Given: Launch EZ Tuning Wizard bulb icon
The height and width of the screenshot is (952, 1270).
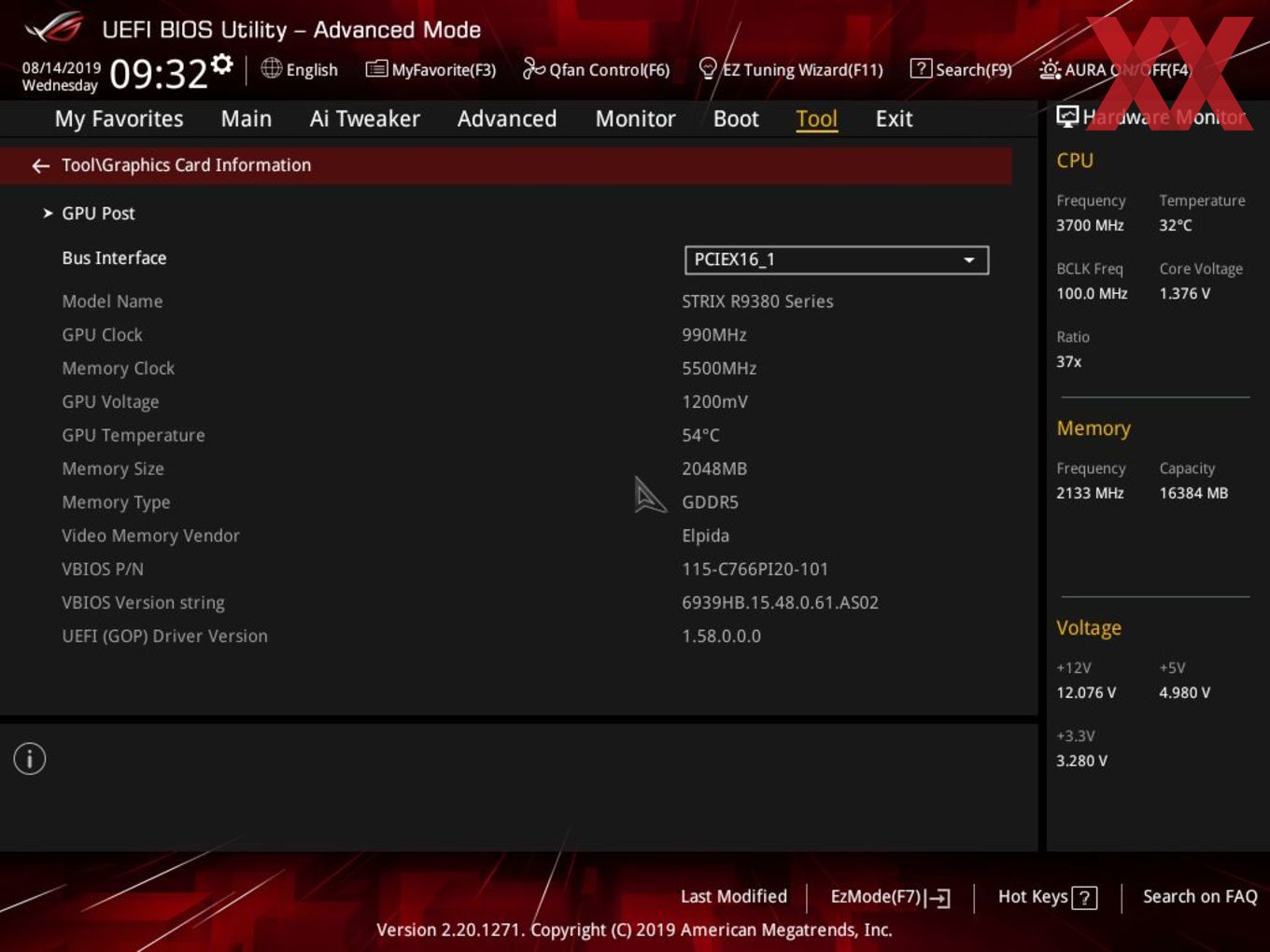Looking at the screenshot, I should tap(708, 68).
